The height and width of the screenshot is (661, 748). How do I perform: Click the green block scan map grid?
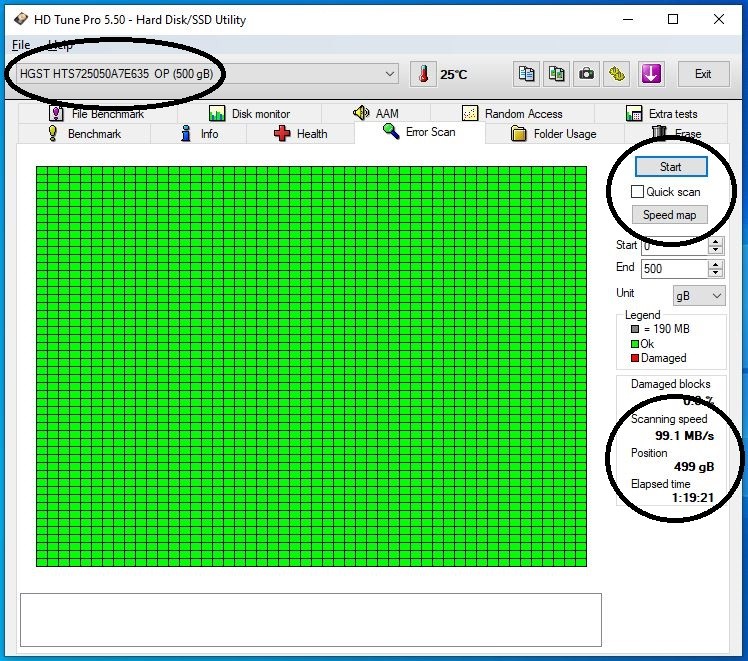click(312, 366)
